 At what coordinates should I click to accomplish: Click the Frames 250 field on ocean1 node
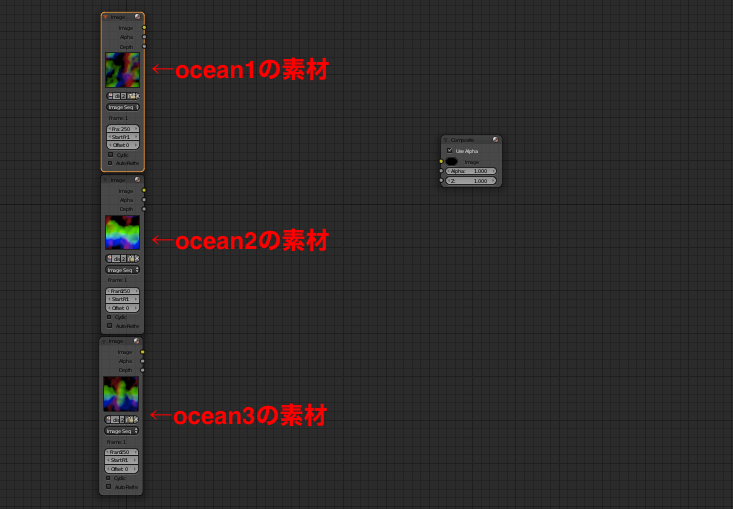123,129
